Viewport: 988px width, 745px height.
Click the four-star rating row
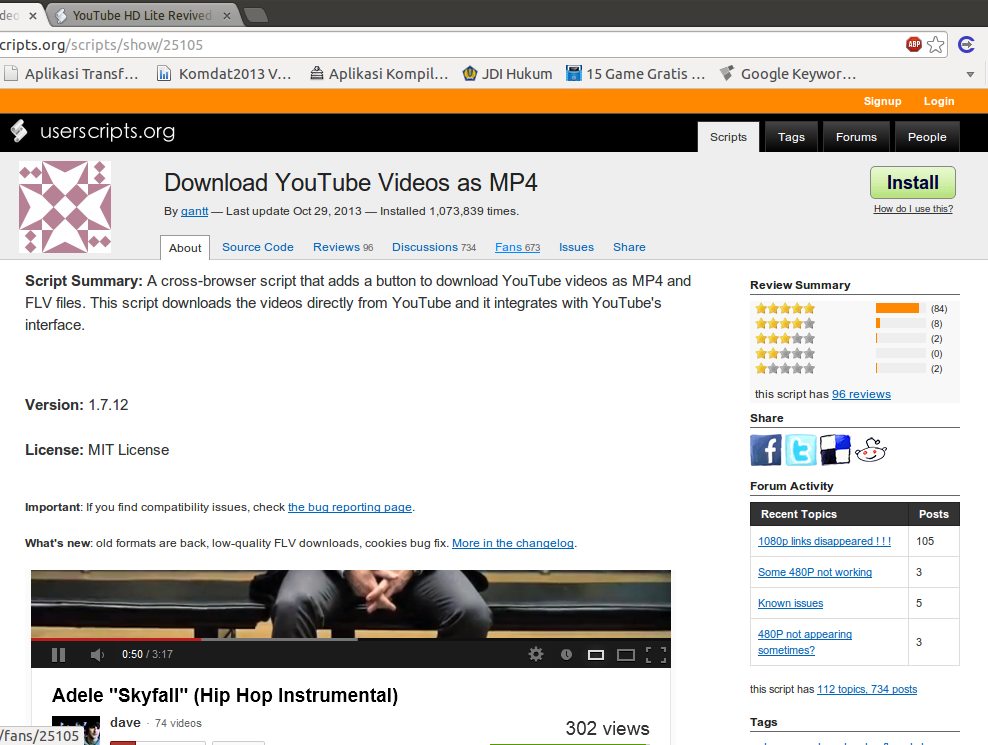coord(851,323)
